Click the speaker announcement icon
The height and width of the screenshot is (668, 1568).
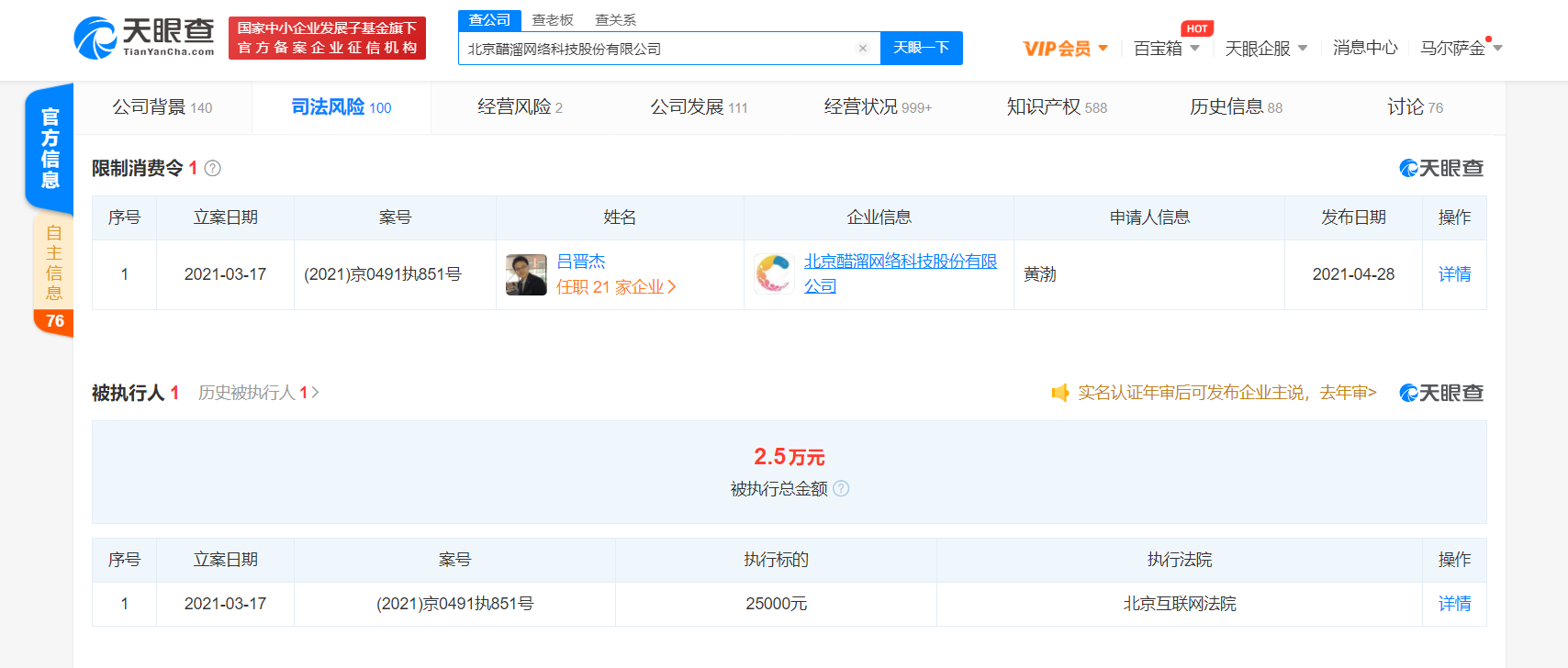point(1060,393)
